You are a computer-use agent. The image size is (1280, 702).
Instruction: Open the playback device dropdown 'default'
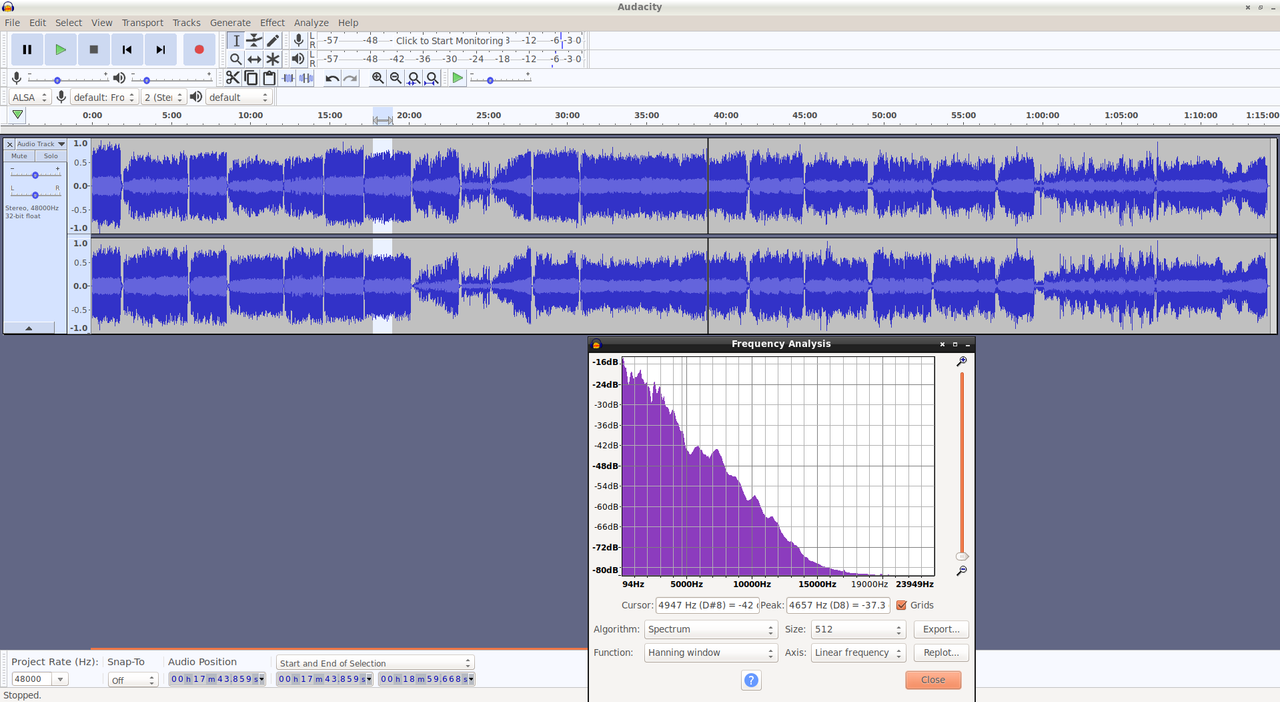(239, 97)
